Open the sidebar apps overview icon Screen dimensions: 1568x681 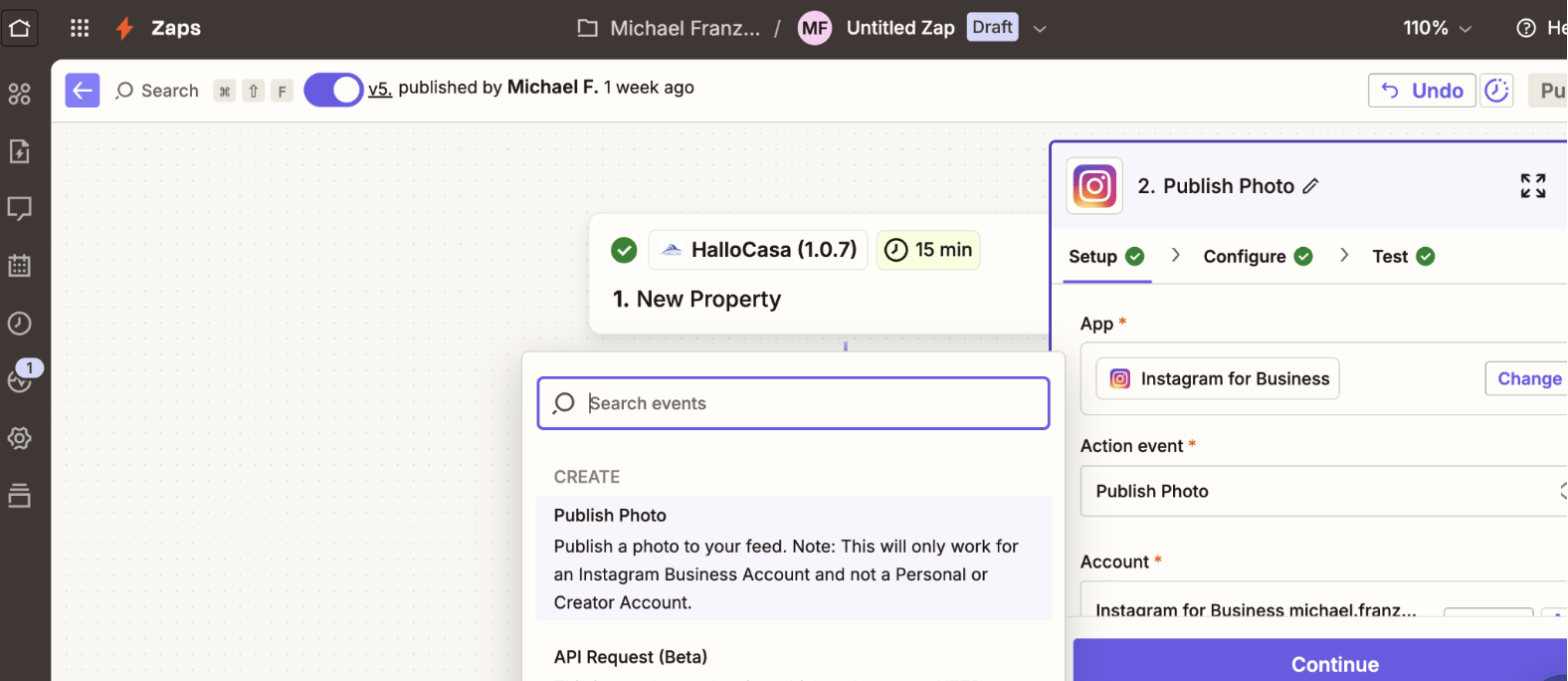[20, 94]
